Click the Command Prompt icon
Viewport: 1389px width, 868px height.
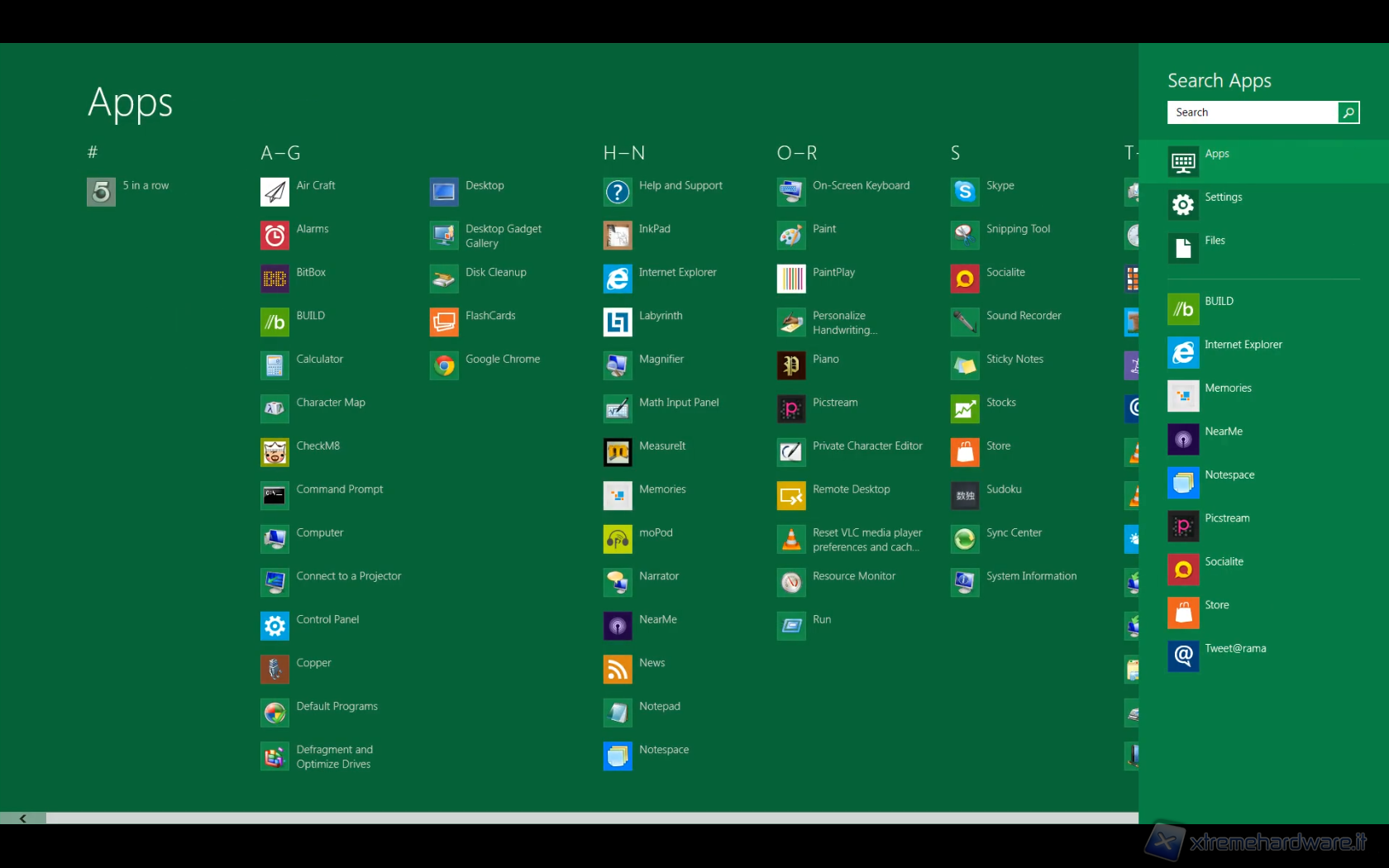(x=274, y=496)
